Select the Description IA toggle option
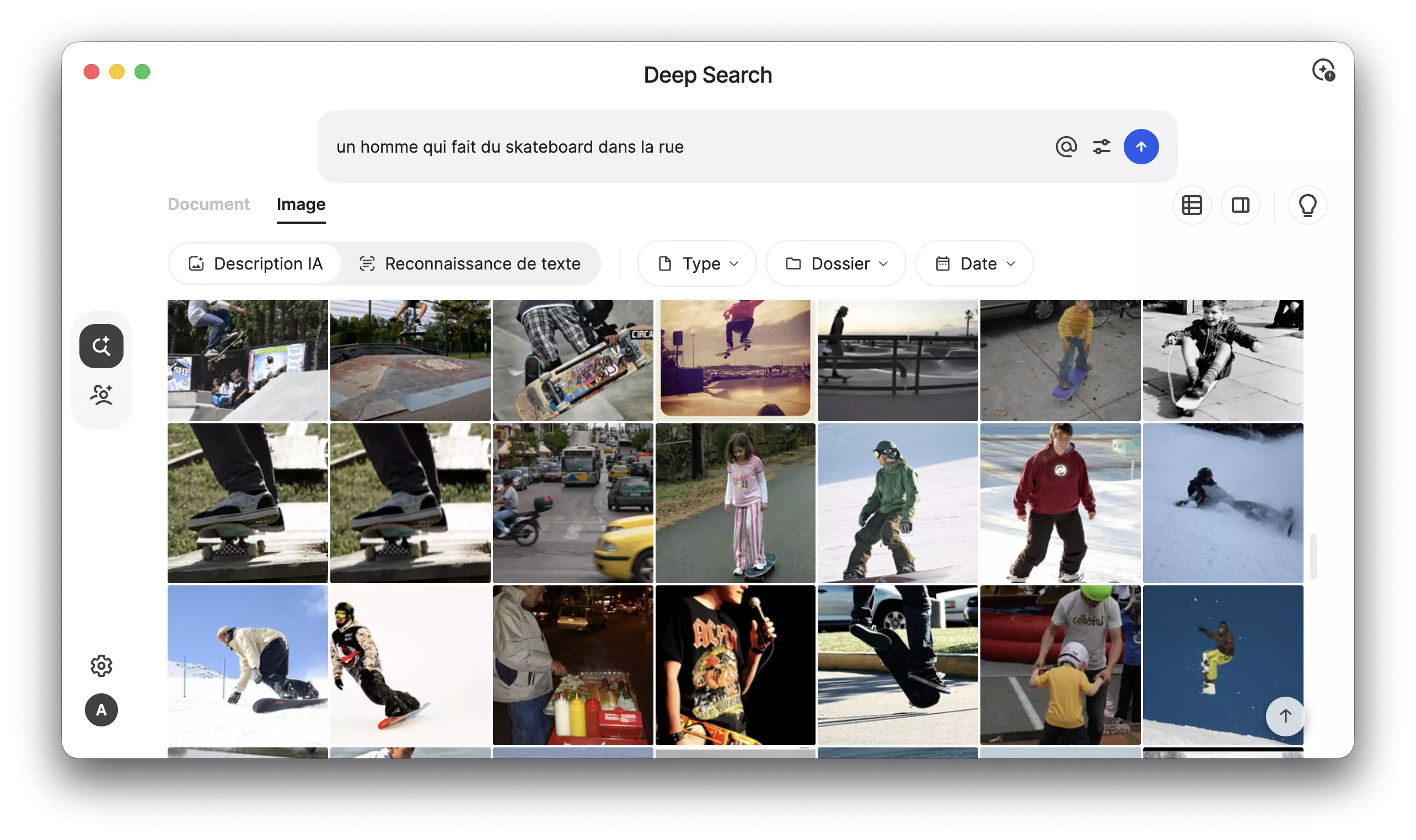The width and height of the screenshot is (1416, 840). (x=255, y=264)
